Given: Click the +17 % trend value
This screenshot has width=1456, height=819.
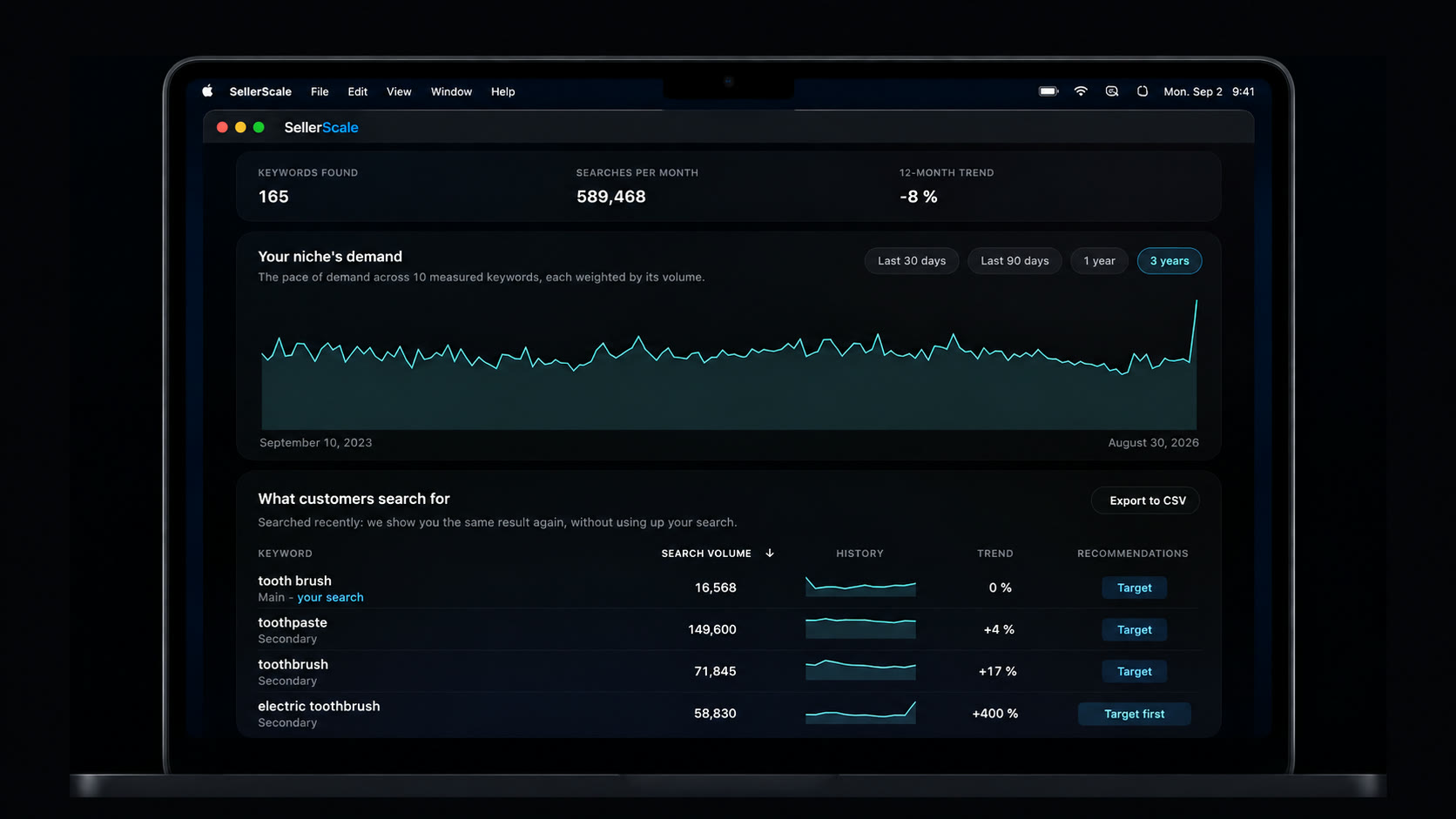Looking at the screenshot, I should (x=997, y=671).
